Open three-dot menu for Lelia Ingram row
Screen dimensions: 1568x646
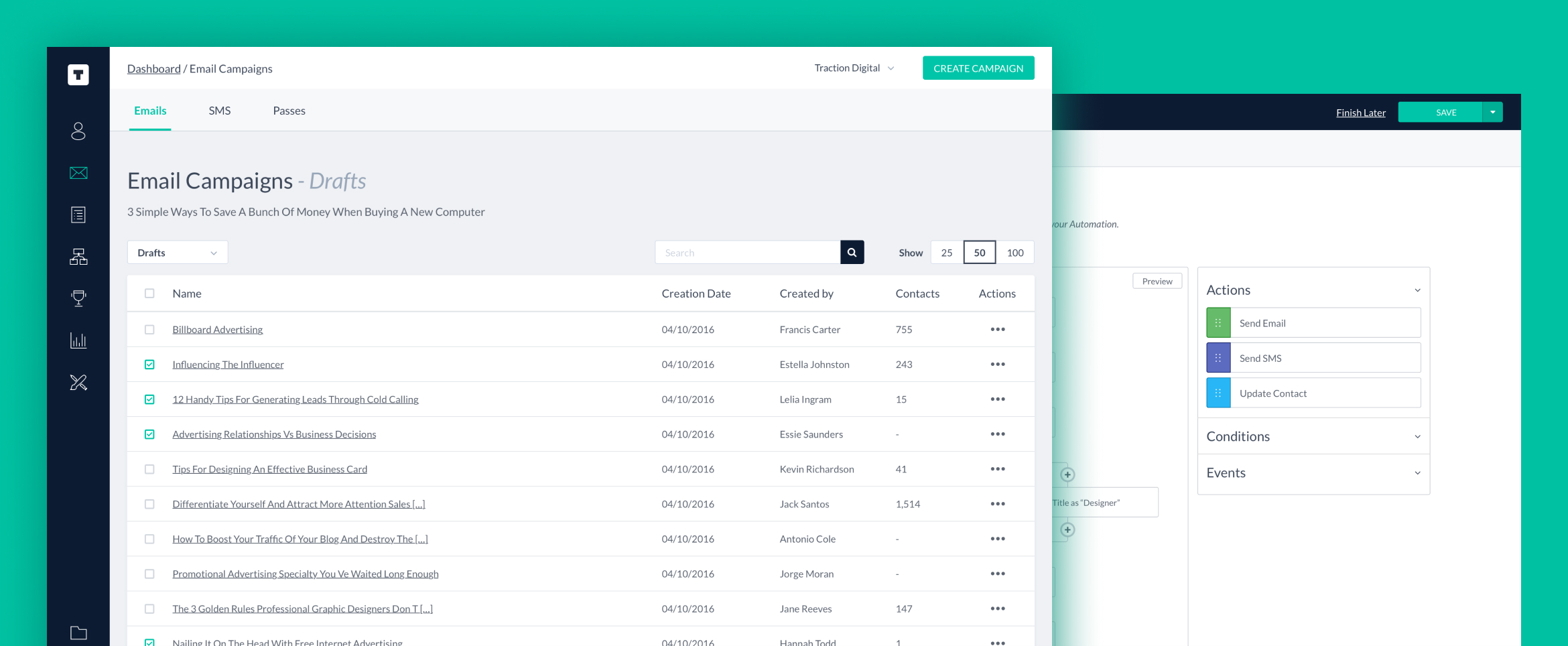click(998, 399)
